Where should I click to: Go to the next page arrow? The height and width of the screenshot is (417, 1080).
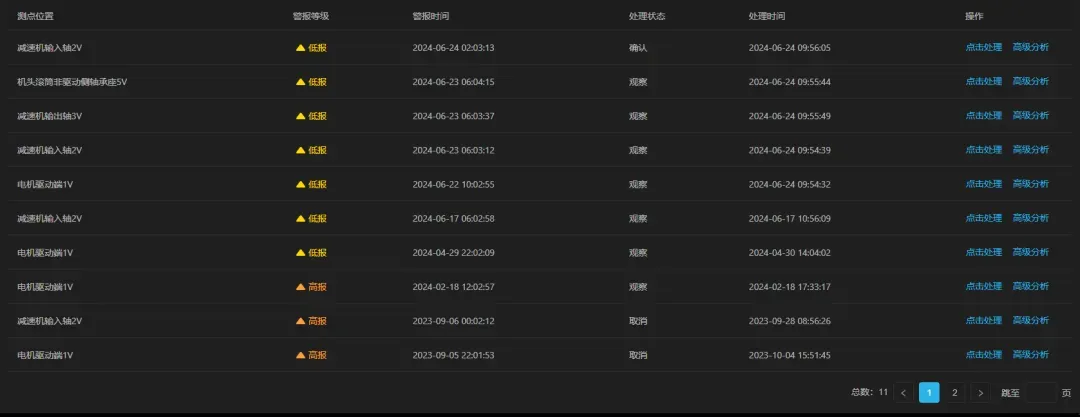tap(980, 393)
